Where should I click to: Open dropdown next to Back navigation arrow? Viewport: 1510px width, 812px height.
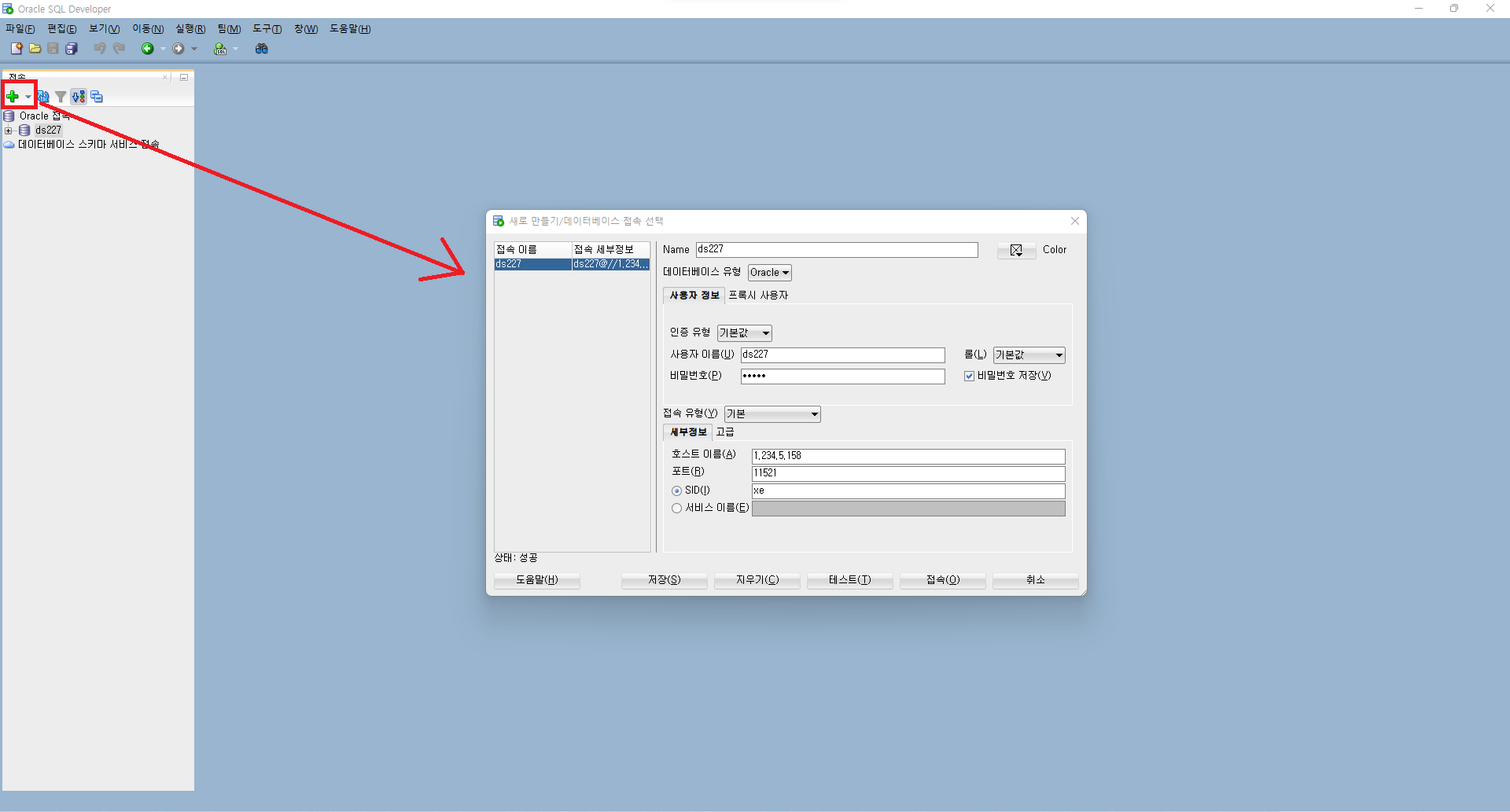point(163,49)
